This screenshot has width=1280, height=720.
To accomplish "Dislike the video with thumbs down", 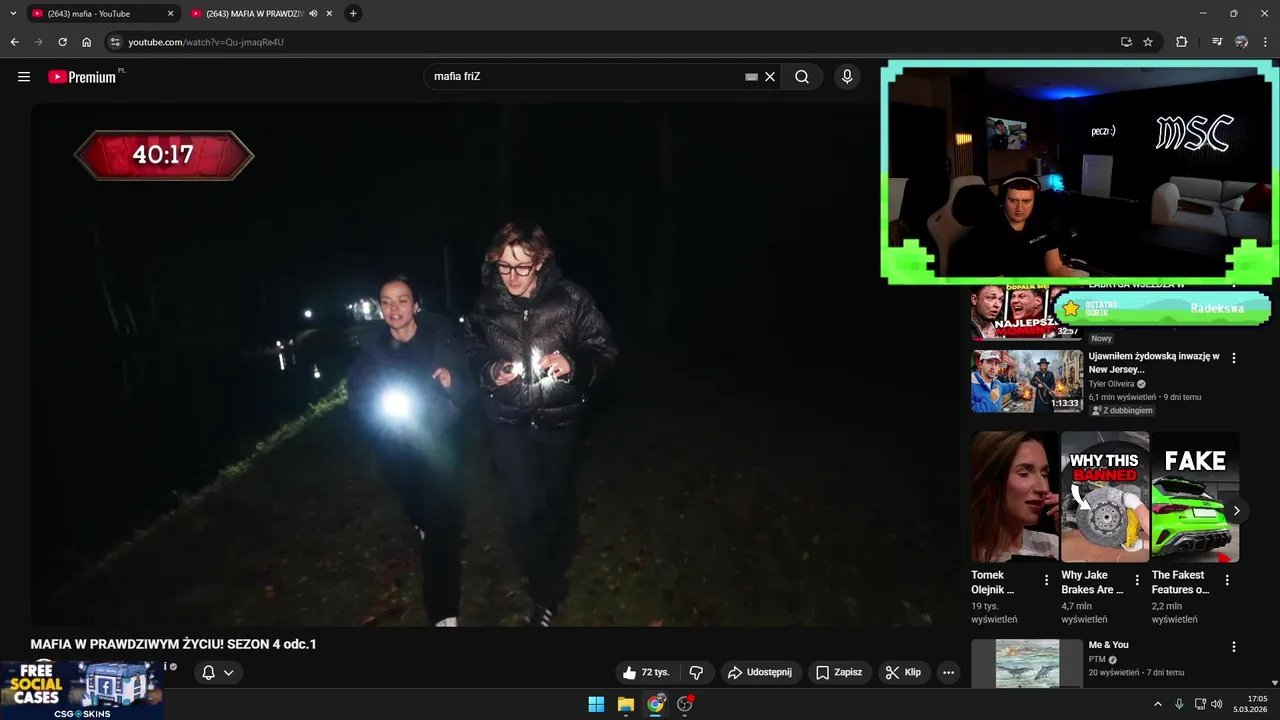I will click(x=696, y=673).
